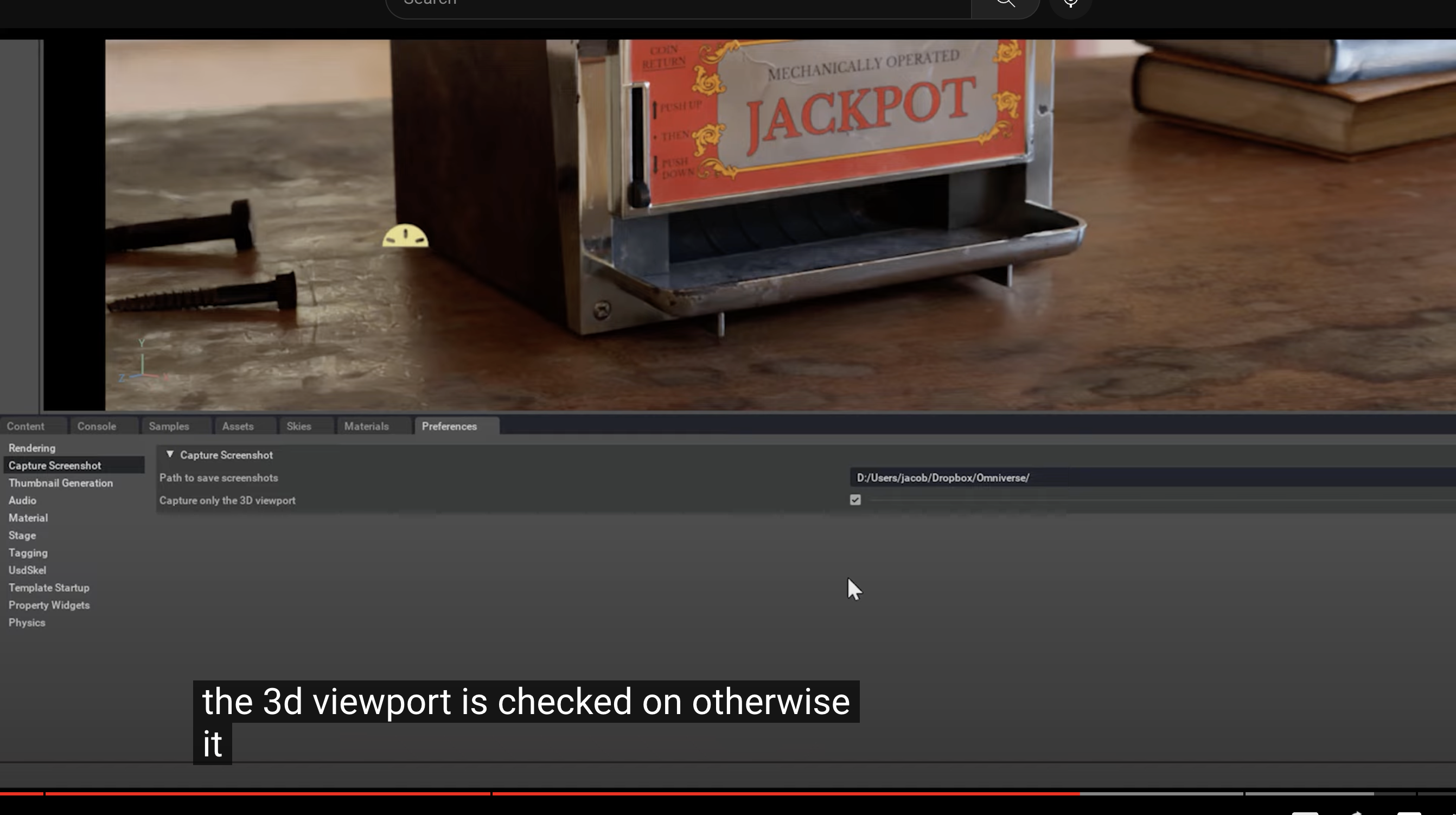The height and width of the screenshot is (815, 1456).
Task: Open the Console tab
Action: click(x=97, y=426)
